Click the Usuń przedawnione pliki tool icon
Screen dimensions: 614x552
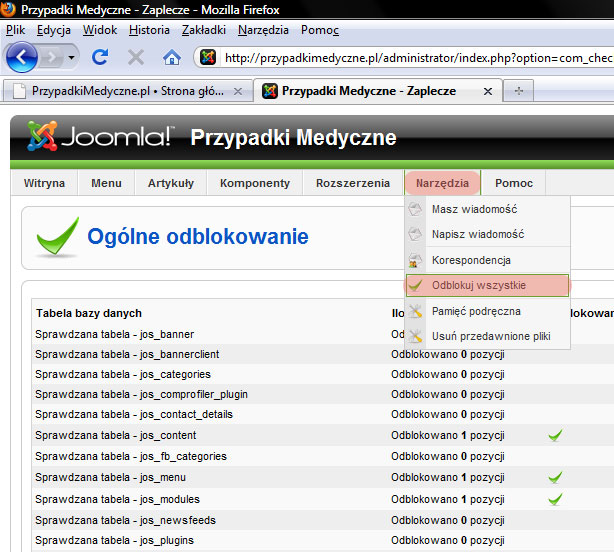click(415, 336)
